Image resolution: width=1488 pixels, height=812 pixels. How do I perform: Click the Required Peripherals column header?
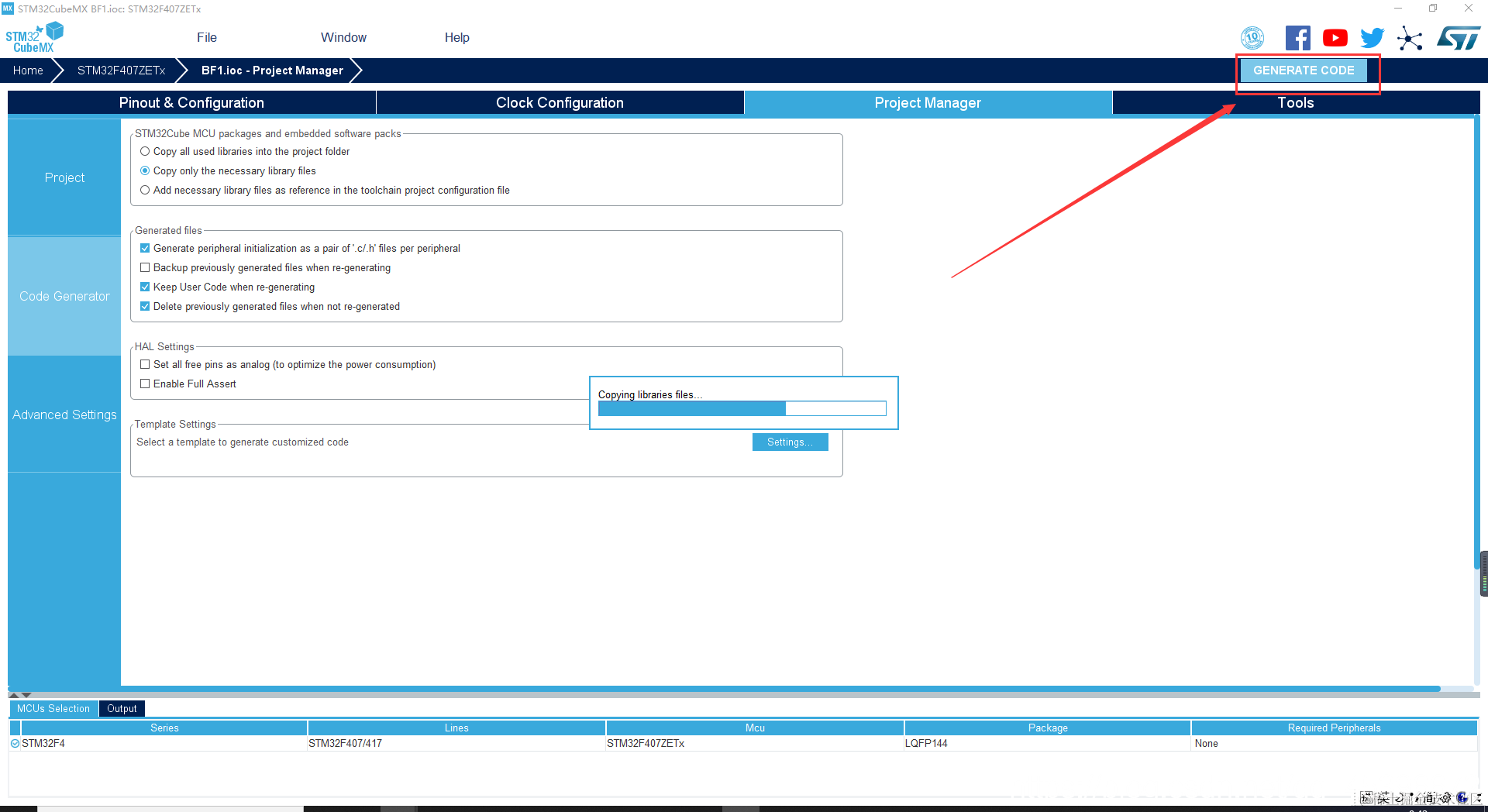[1334, 728]
